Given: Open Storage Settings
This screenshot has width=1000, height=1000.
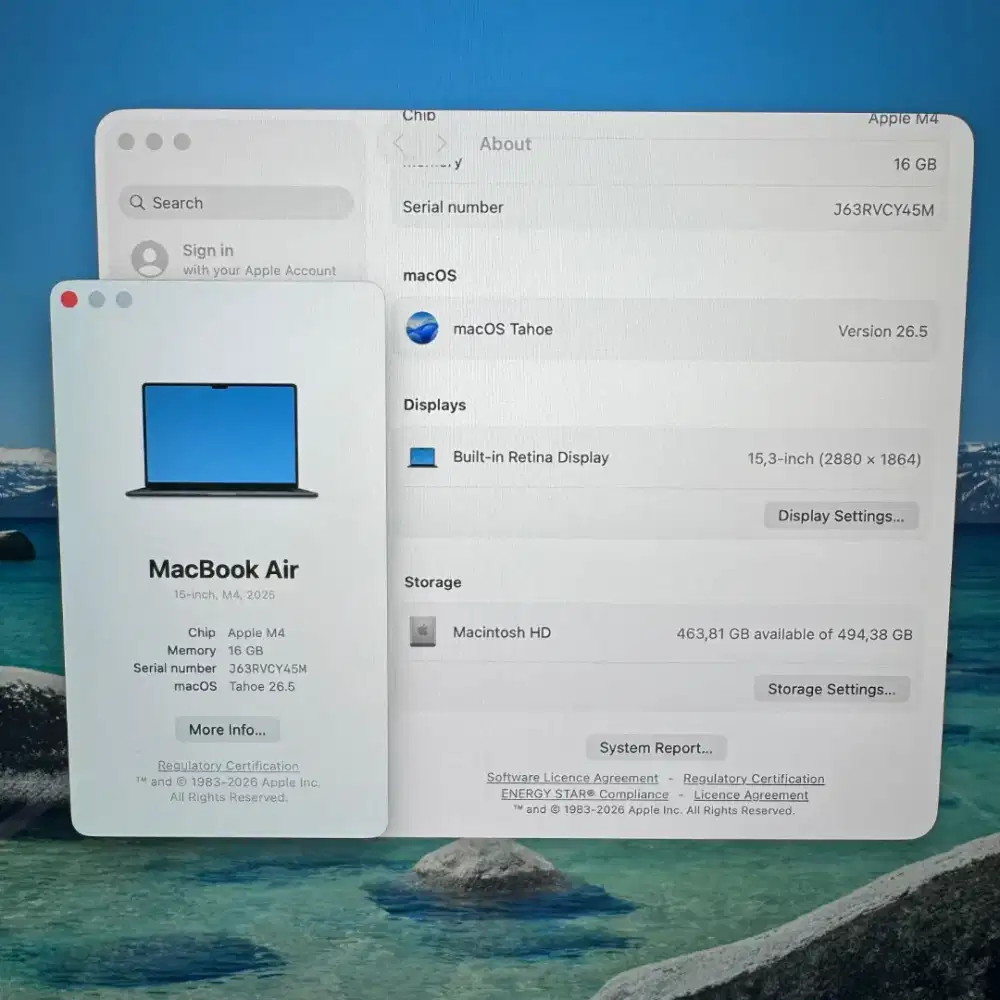Looking at the screenshot, I should (832, 689).
